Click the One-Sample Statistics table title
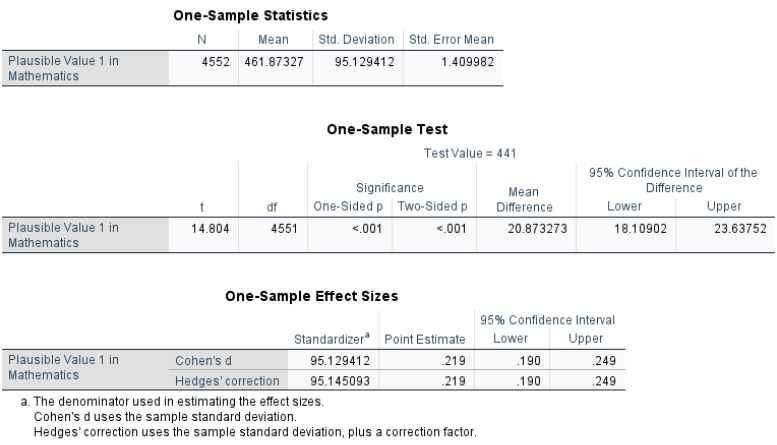Image resolution: width=777 pixels, height=445 pixels. click(x=250, y=16)
